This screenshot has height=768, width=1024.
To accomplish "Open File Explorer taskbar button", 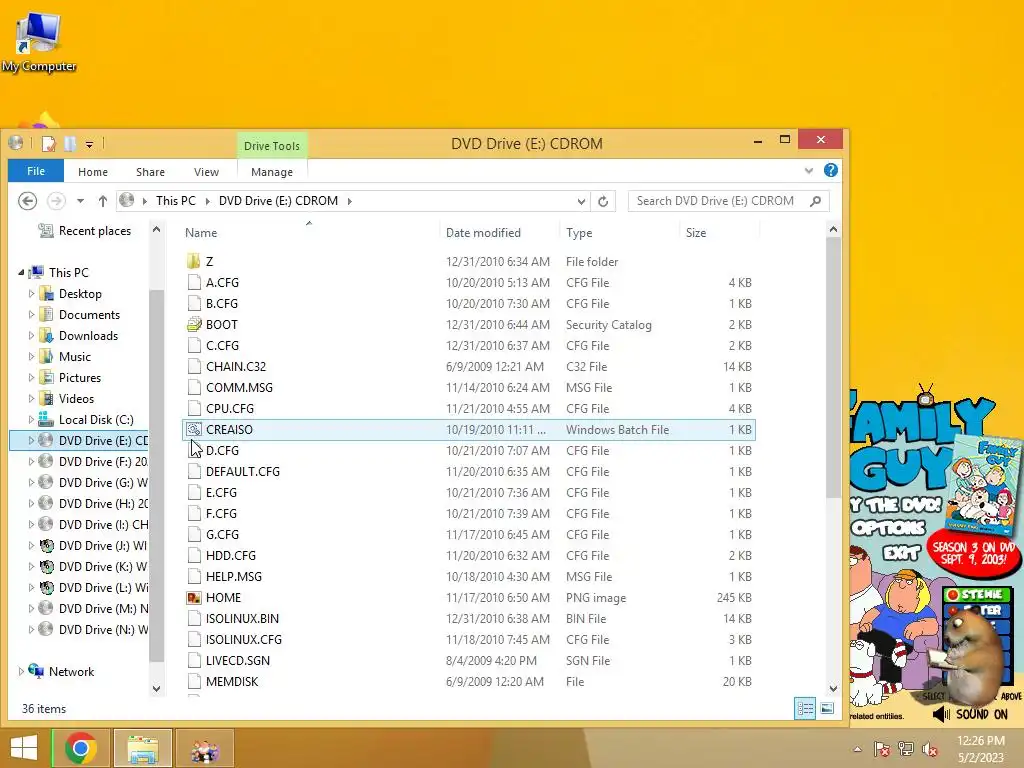I will click(143, 748).
